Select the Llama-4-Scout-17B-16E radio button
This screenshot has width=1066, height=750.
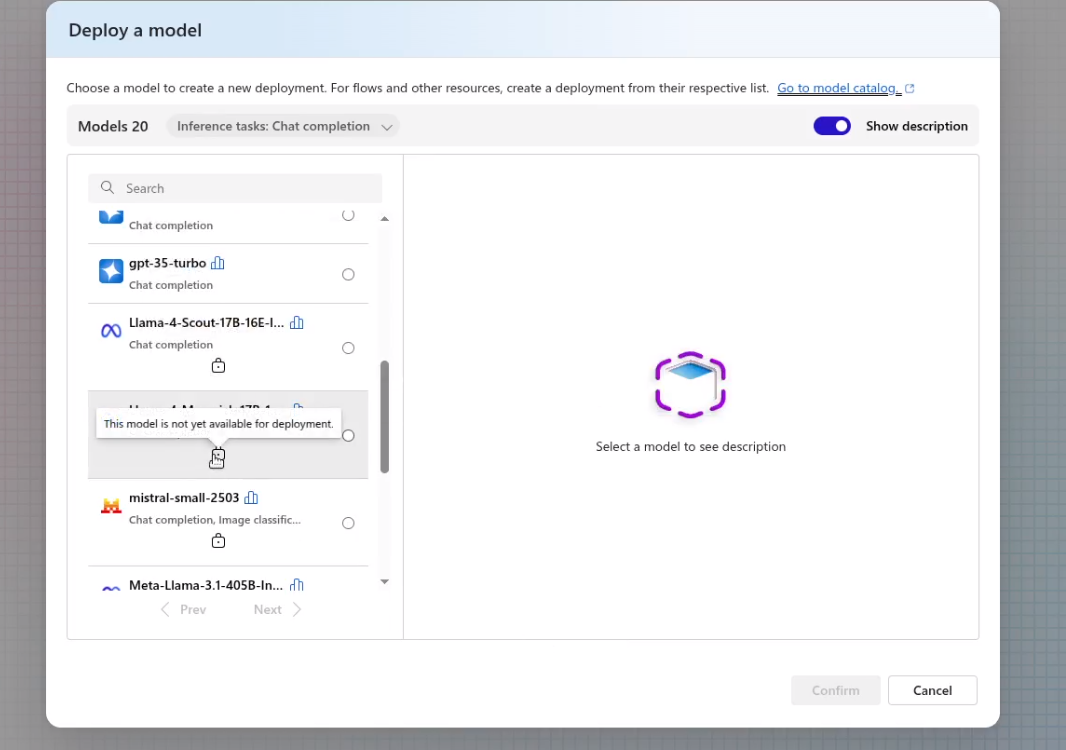click(x=348, y=348)
